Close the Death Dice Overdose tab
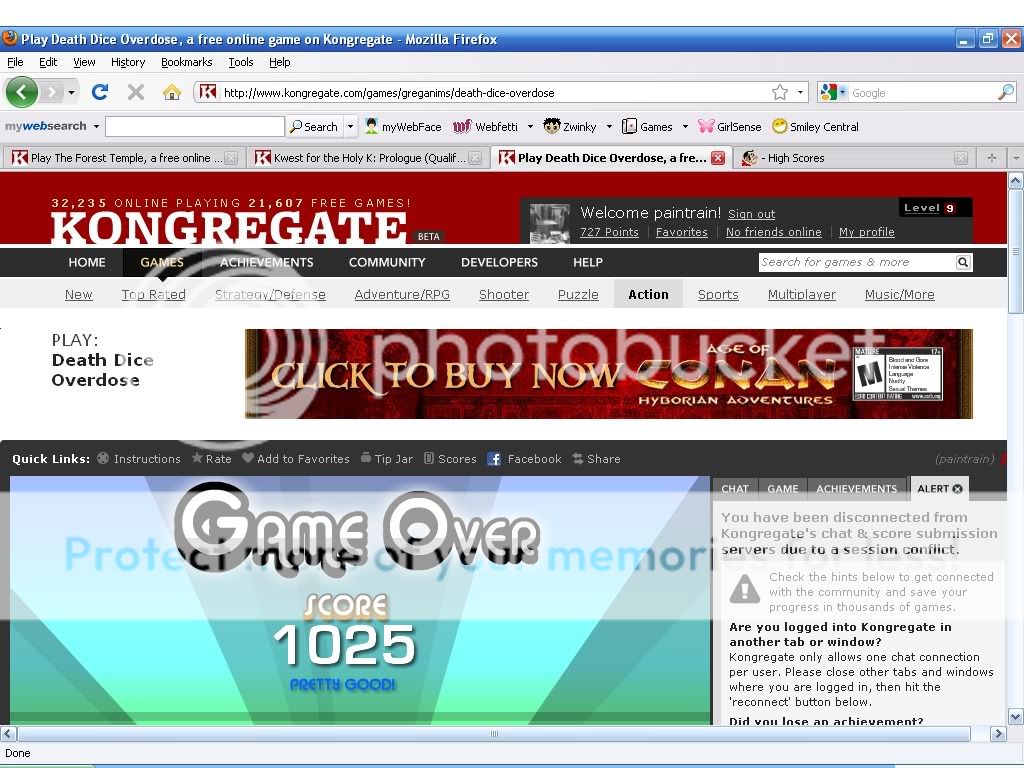The width and height of the screenshot is (1024, 768). 718,157
